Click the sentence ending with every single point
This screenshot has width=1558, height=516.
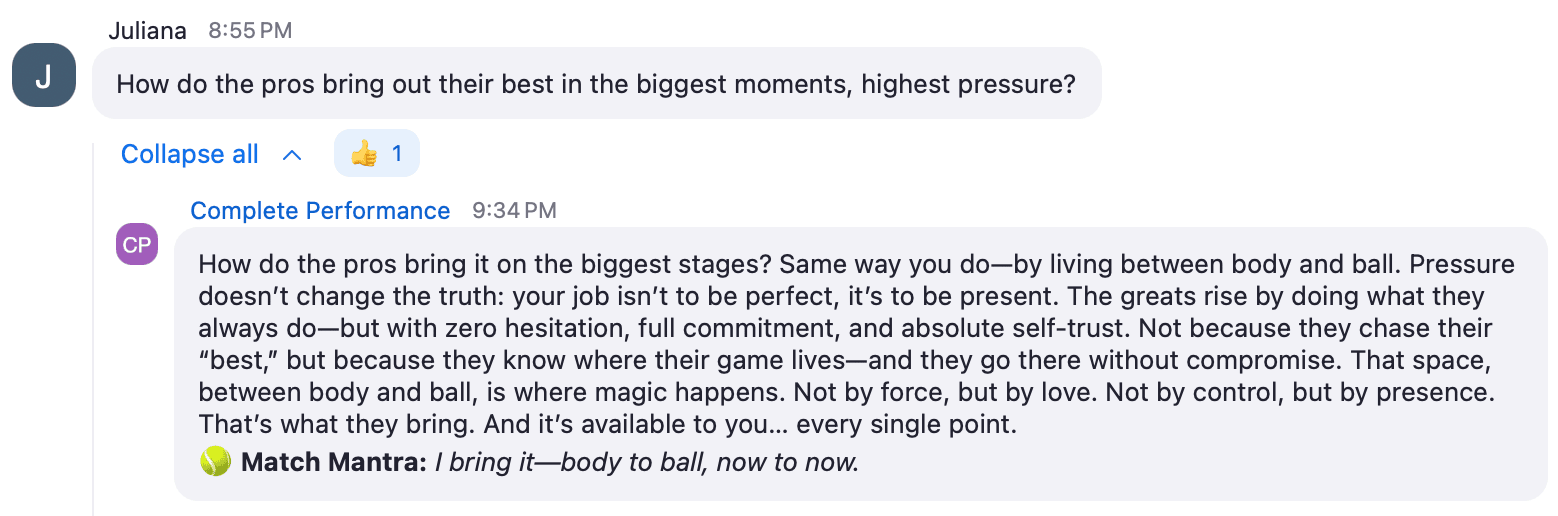750,424
